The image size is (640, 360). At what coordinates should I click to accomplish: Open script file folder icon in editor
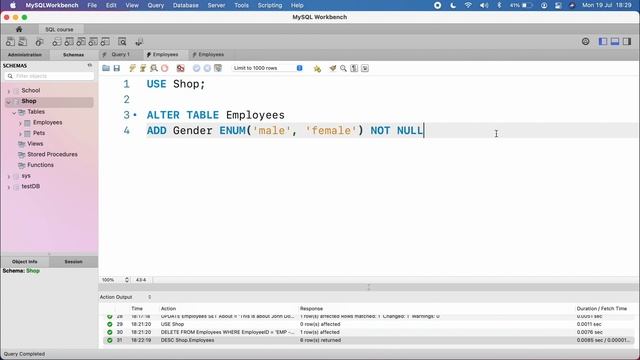106,68
